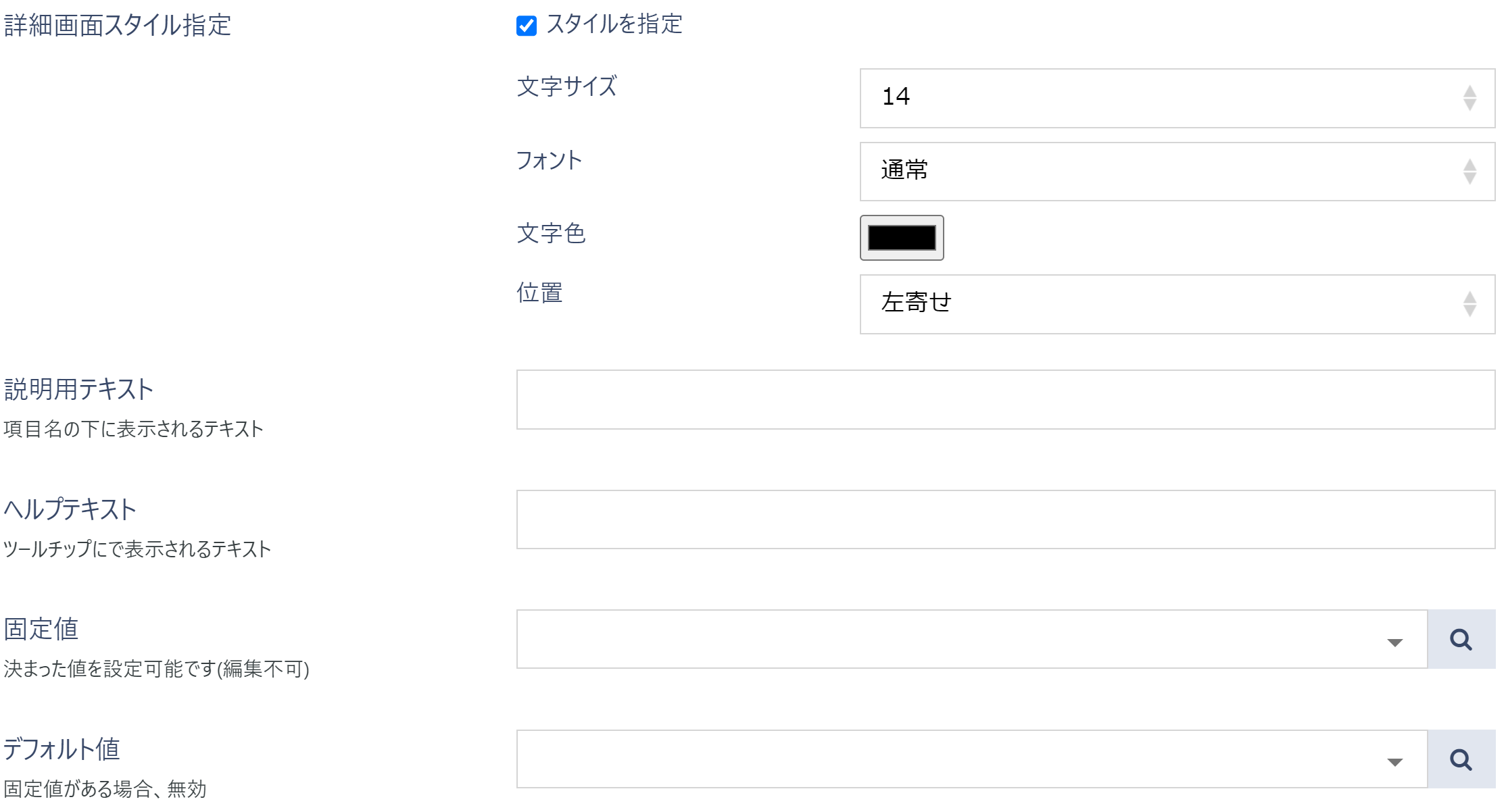This screenshot has height=812, width=1506.
Task: Click the up/down arrows on 文字サイズ select
Action: point(1469,98)
